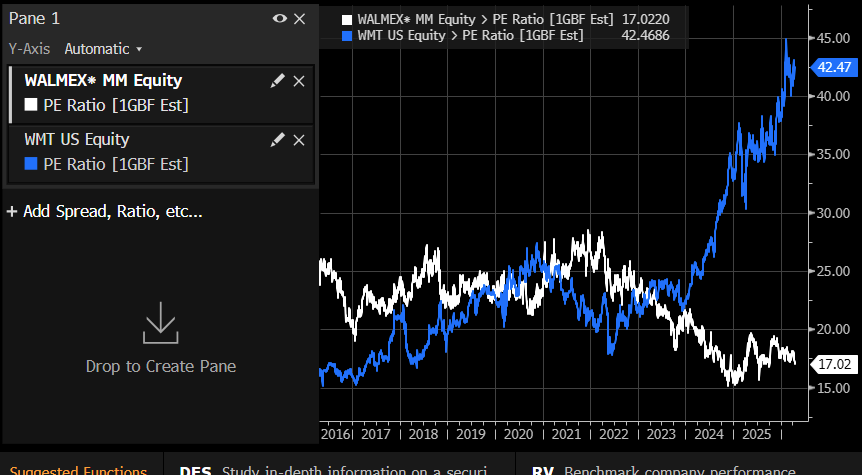Click the Pane 1 title
The height and width of the screenshot is (475, 862).
click(x=34, y=19)
